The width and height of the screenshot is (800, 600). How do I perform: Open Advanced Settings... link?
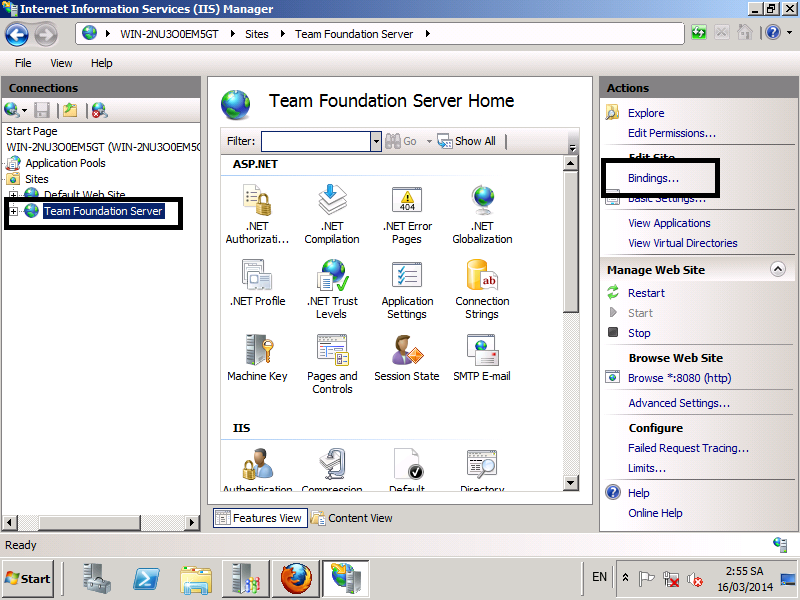point(679,403)
